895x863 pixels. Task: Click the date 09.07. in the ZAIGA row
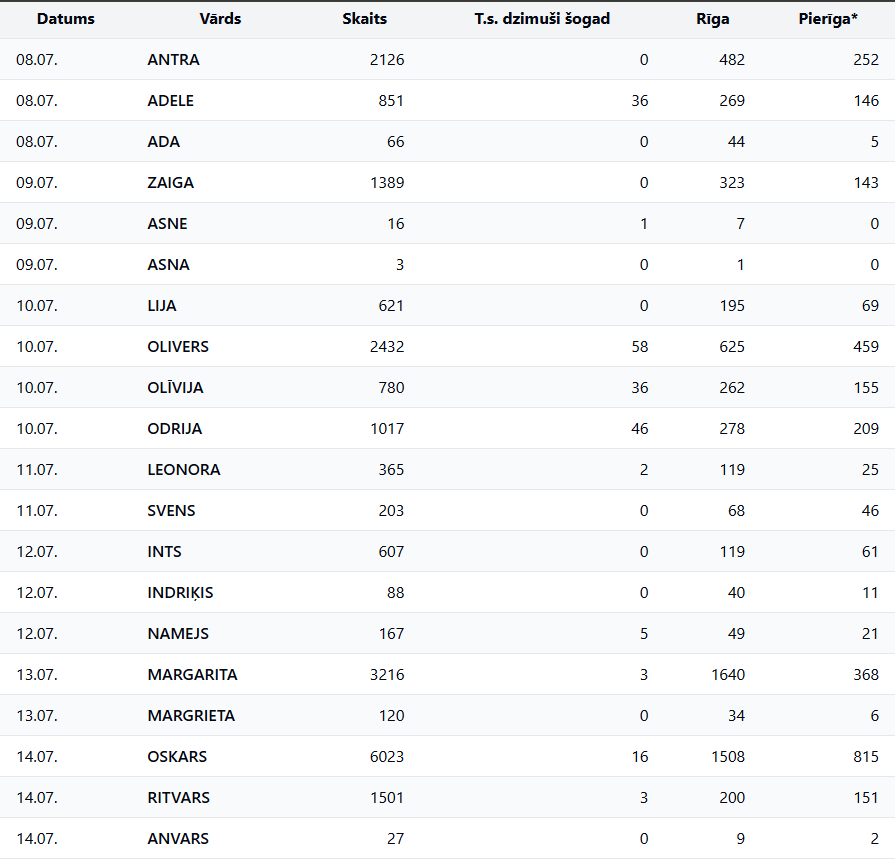tap(37, 183)
